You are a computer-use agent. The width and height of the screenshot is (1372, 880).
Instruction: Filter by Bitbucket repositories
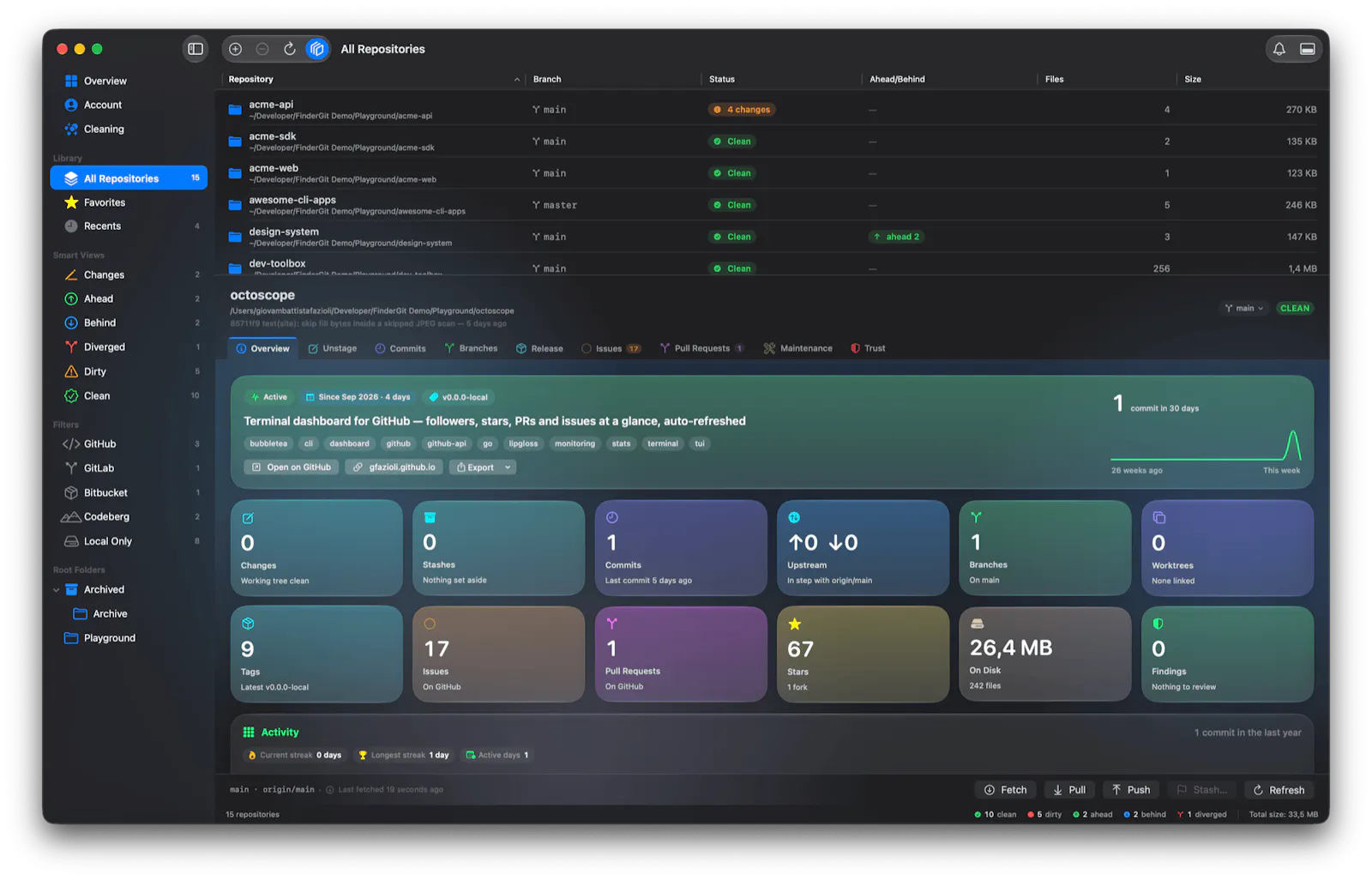click(x=129, y=493)
